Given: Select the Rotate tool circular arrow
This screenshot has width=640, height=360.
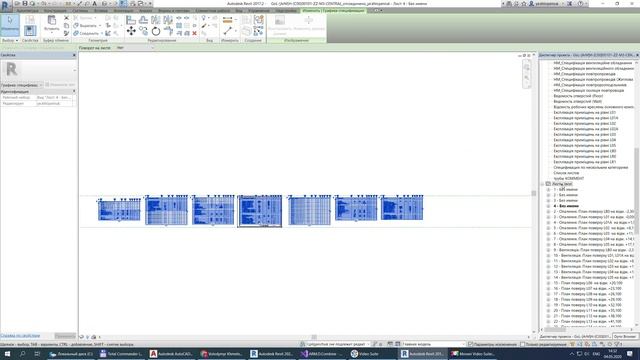Looking at the screenshot, I should [156, 31].
